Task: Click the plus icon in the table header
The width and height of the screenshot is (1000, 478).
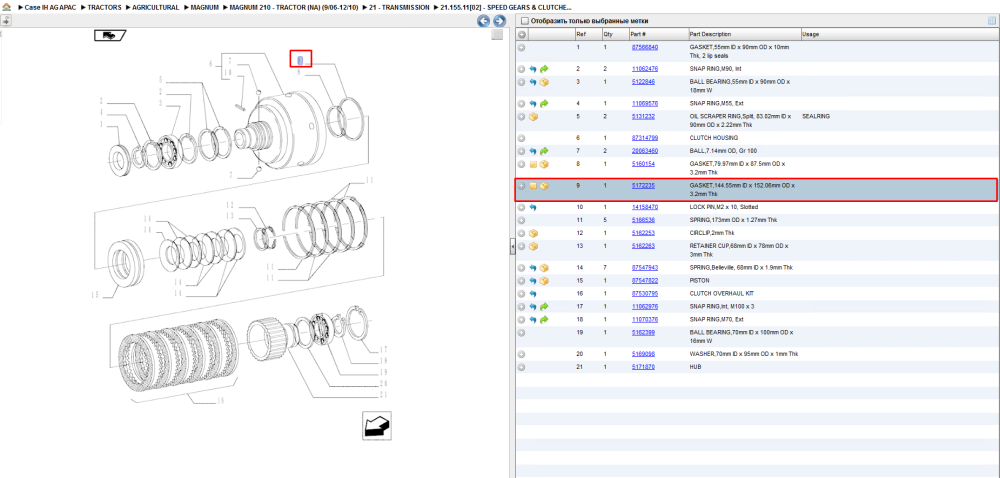Action: (x=522, y=34)
